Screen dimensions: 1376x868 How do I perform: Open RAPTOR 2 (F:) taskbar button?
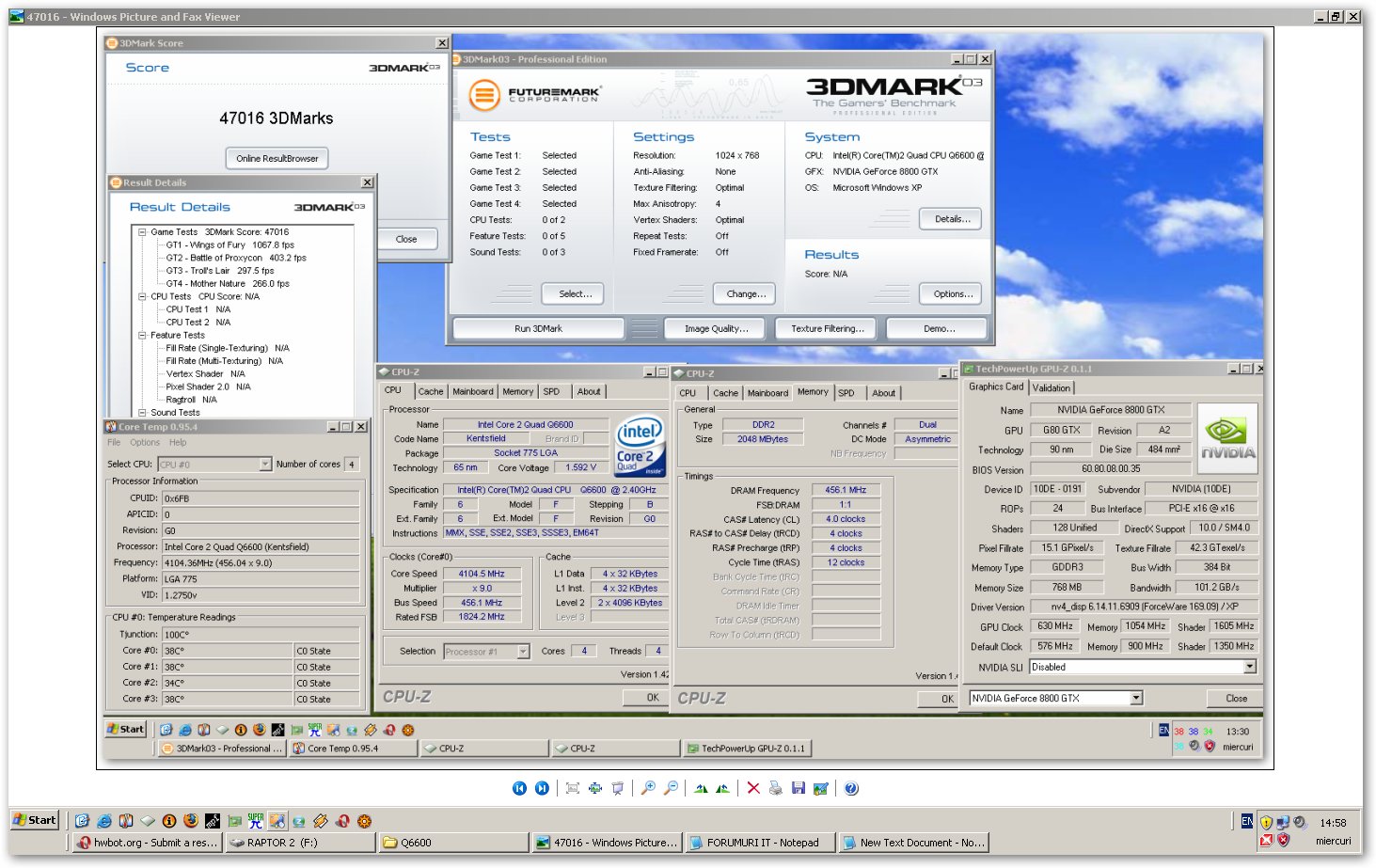[x=301, y=843]
